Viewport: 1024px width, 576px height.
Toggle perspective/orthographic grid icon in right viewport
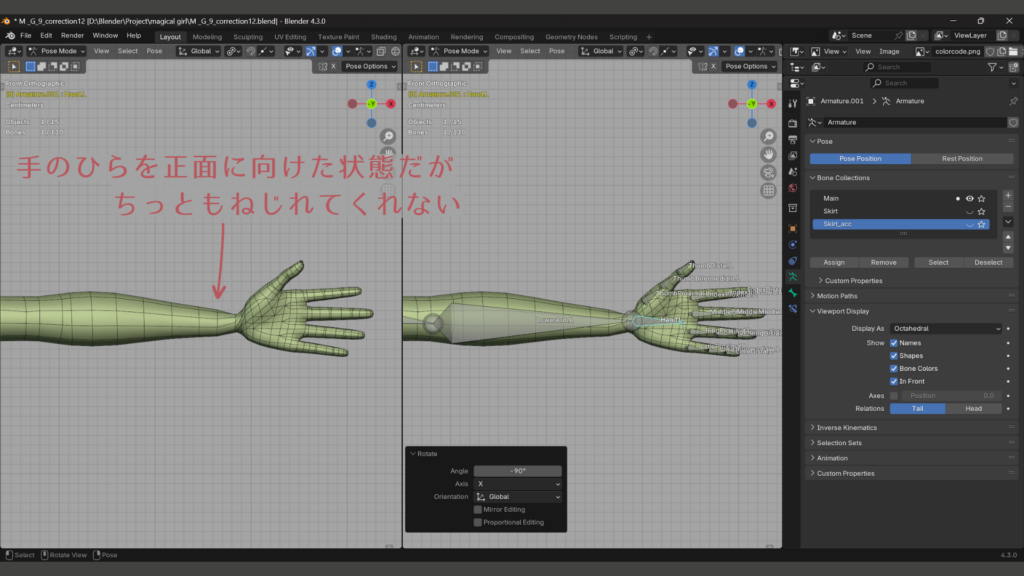tap(768, 190)
